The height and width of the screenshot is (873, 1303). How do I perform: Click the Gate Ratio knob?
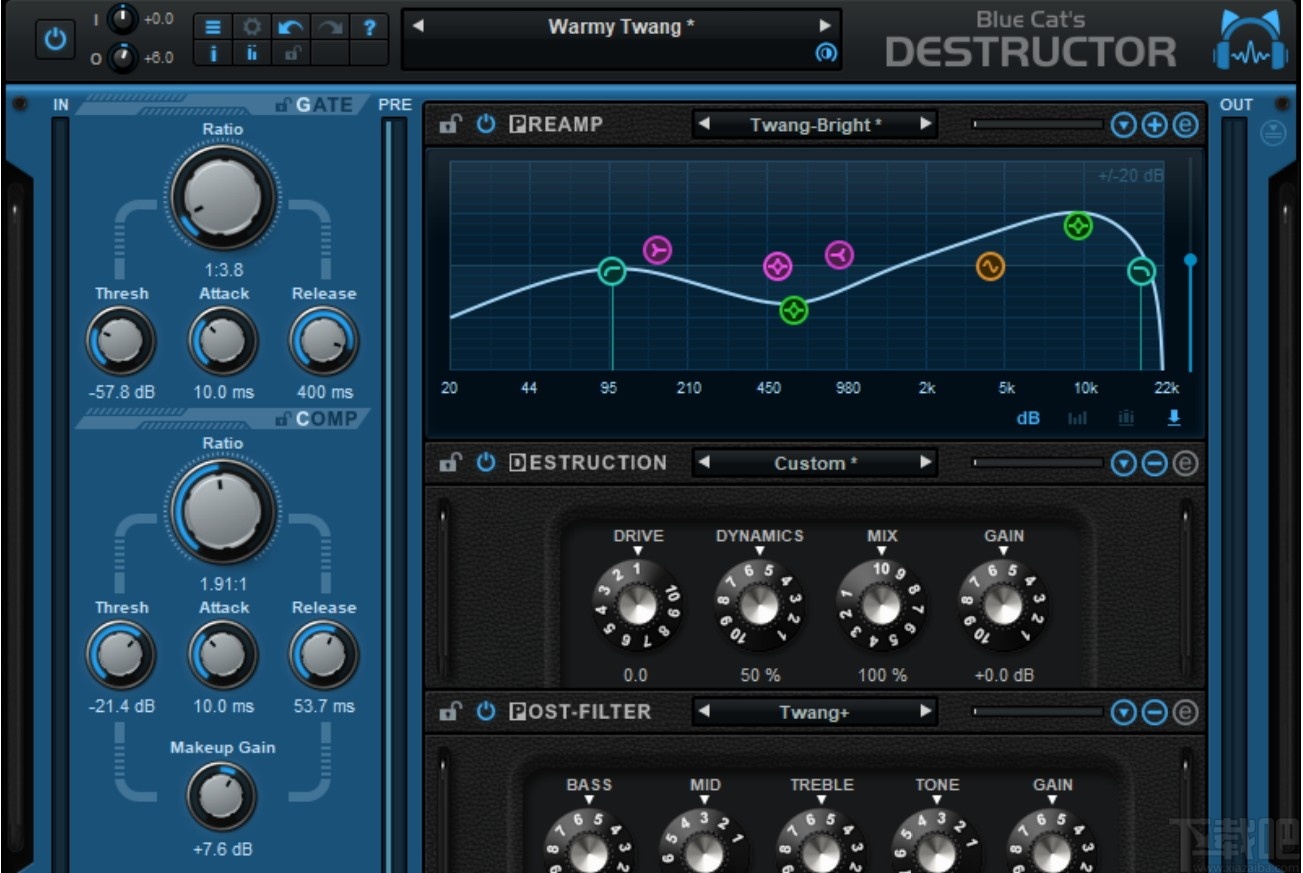click(223, 199)
